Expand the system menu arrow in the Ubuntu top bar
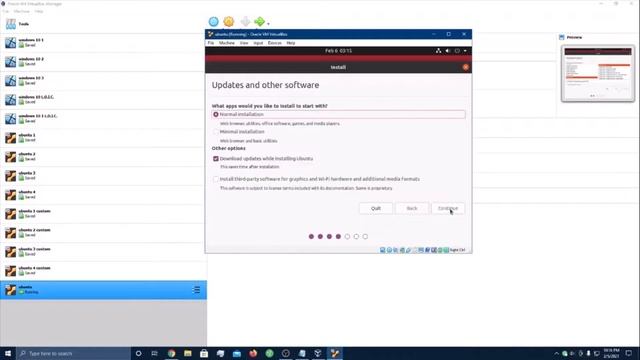640x360 pixels. tap(465, 51)
